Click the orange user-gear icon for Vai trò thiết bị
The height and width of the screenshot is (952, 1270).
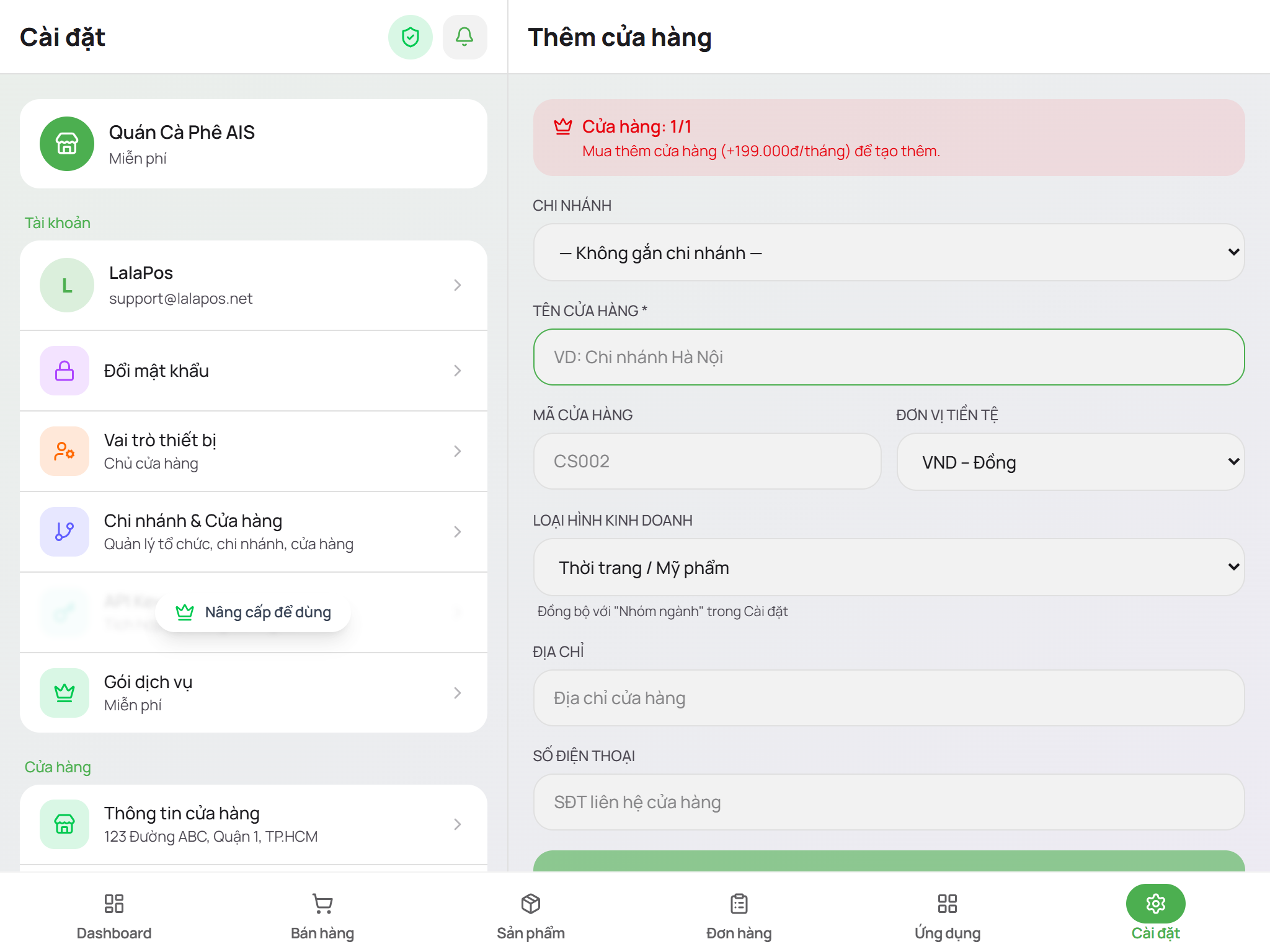click(64, 451)
